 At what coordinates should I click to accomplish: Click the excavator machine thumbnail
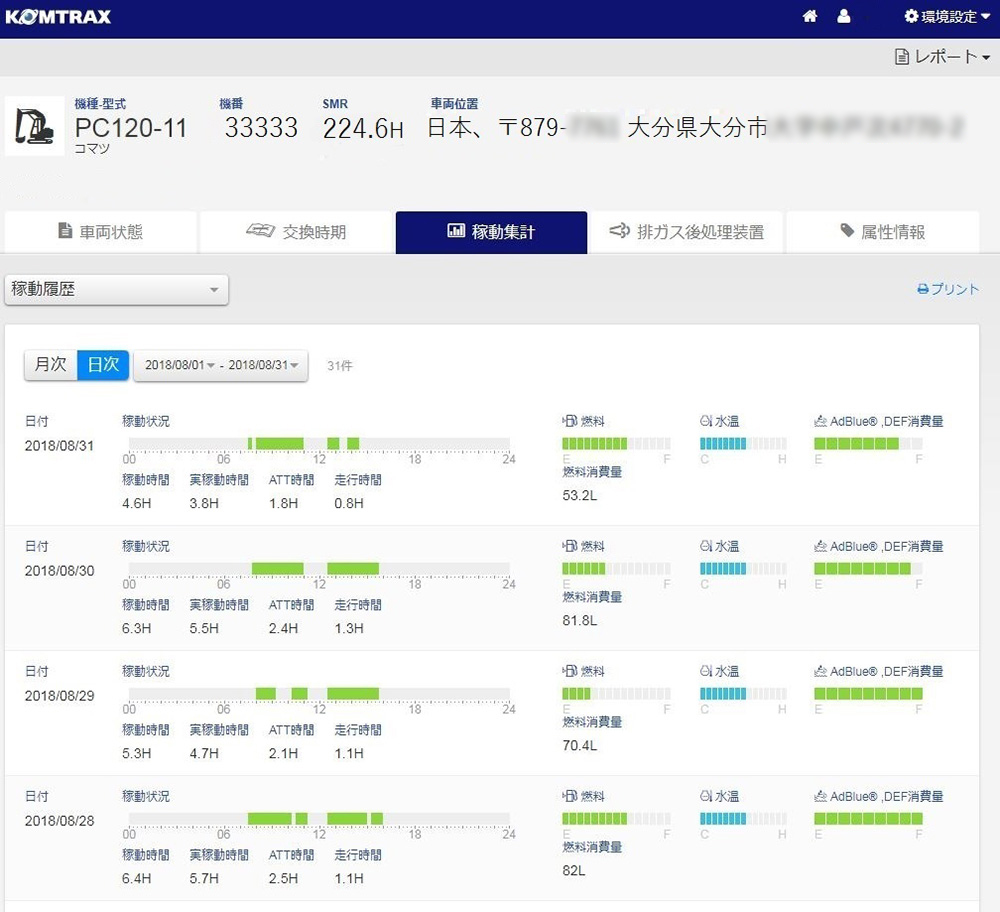click(35, 126)
